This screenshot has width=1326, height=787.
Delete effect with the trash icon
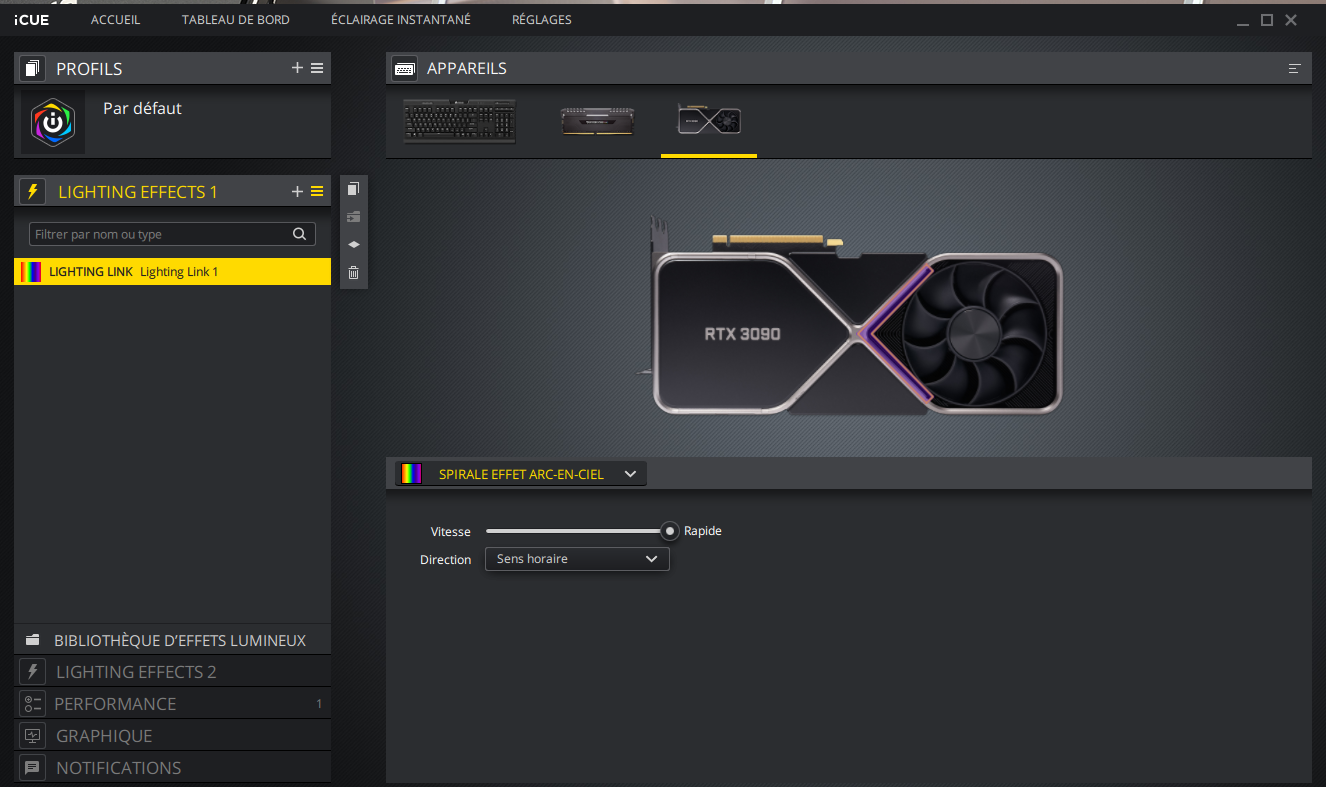[x=353, y=272]
